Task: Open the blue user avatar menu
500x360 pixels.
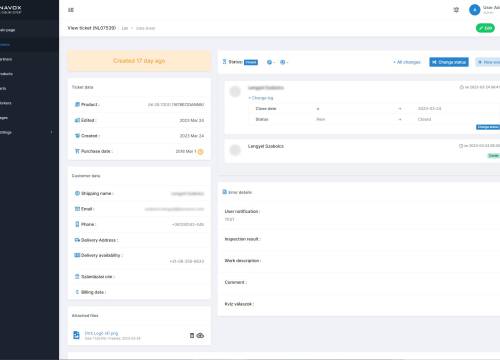Action: click(x=474, y=10)
